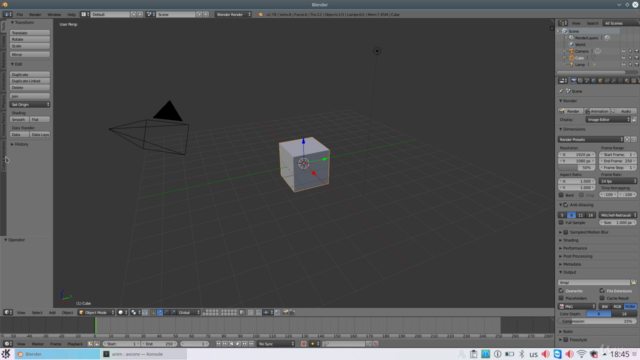The image size is (640, 360).
Task: Collapse the Operator panel
Action: [x=15, y=240]
